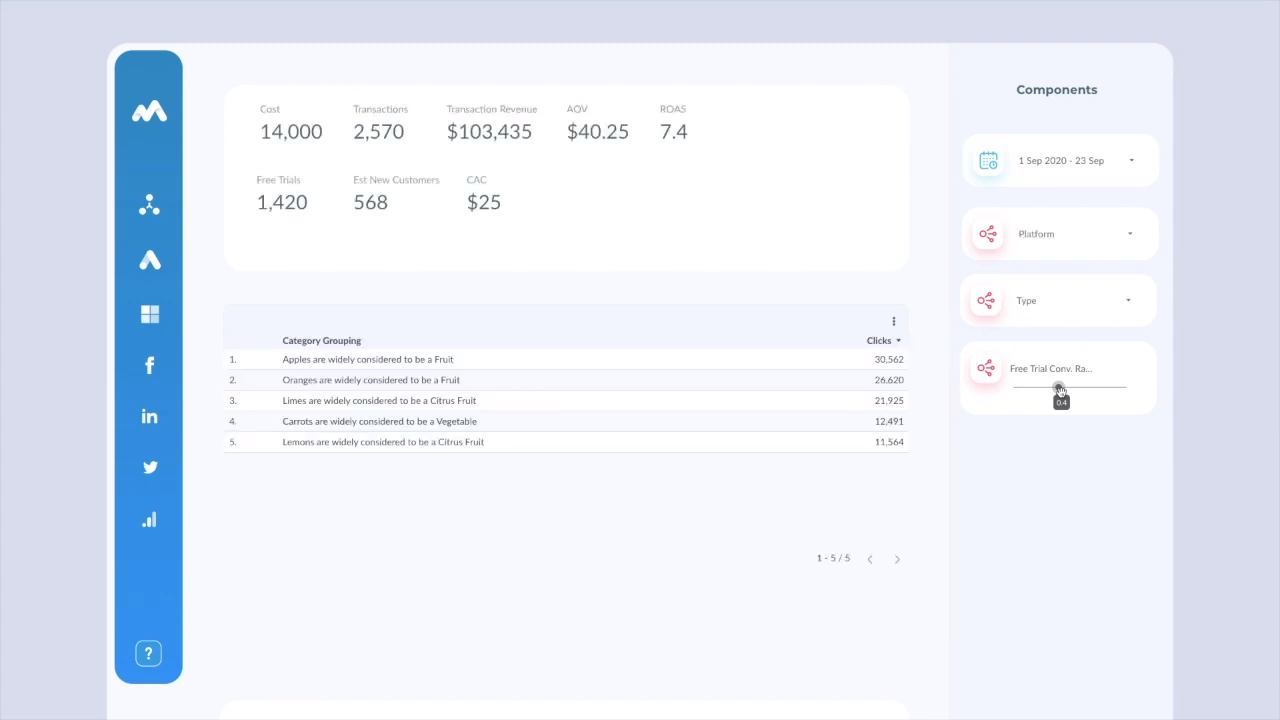Click the logo icon atop the sidebar
Screen dimensions: 1280x720
coord(149,112)
